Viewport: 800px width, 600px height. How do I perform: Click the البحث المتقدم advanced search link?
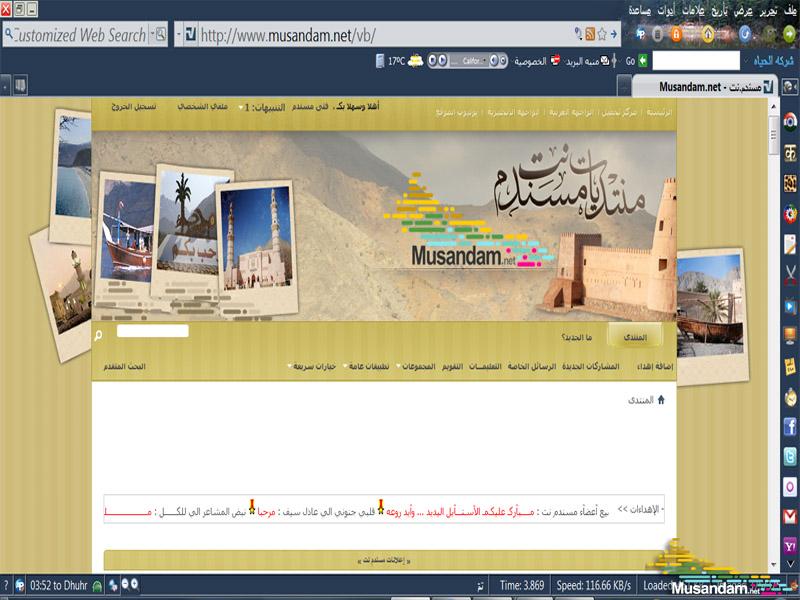(x=124, y=366)
